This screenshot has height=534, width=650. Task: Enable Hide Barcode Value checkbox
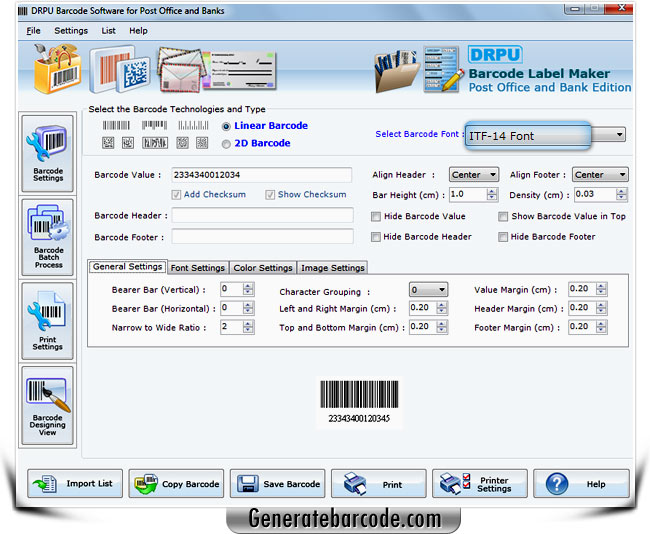pos(376,216)
